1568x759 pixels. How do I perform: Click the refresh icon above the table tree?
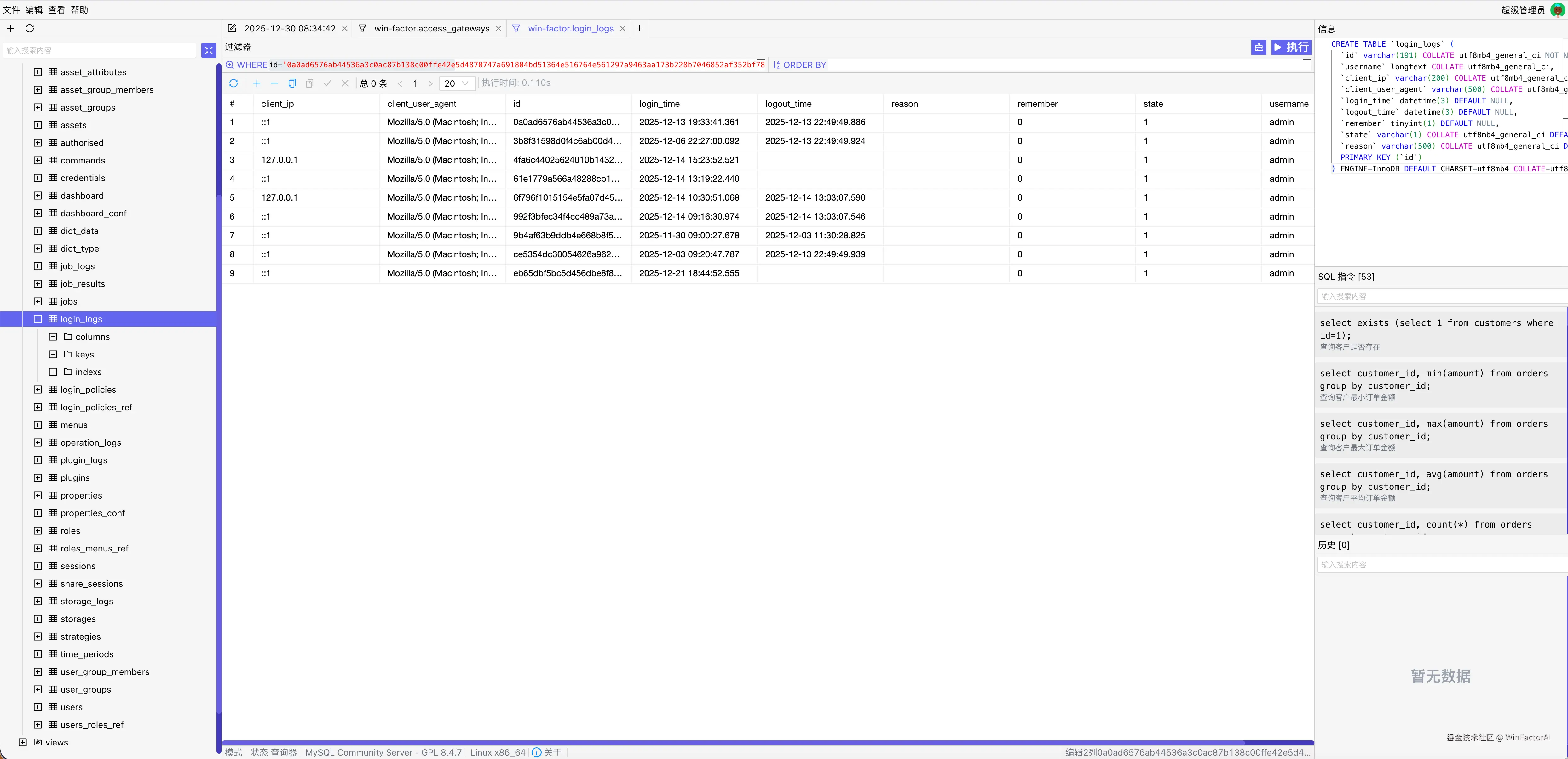29,29
